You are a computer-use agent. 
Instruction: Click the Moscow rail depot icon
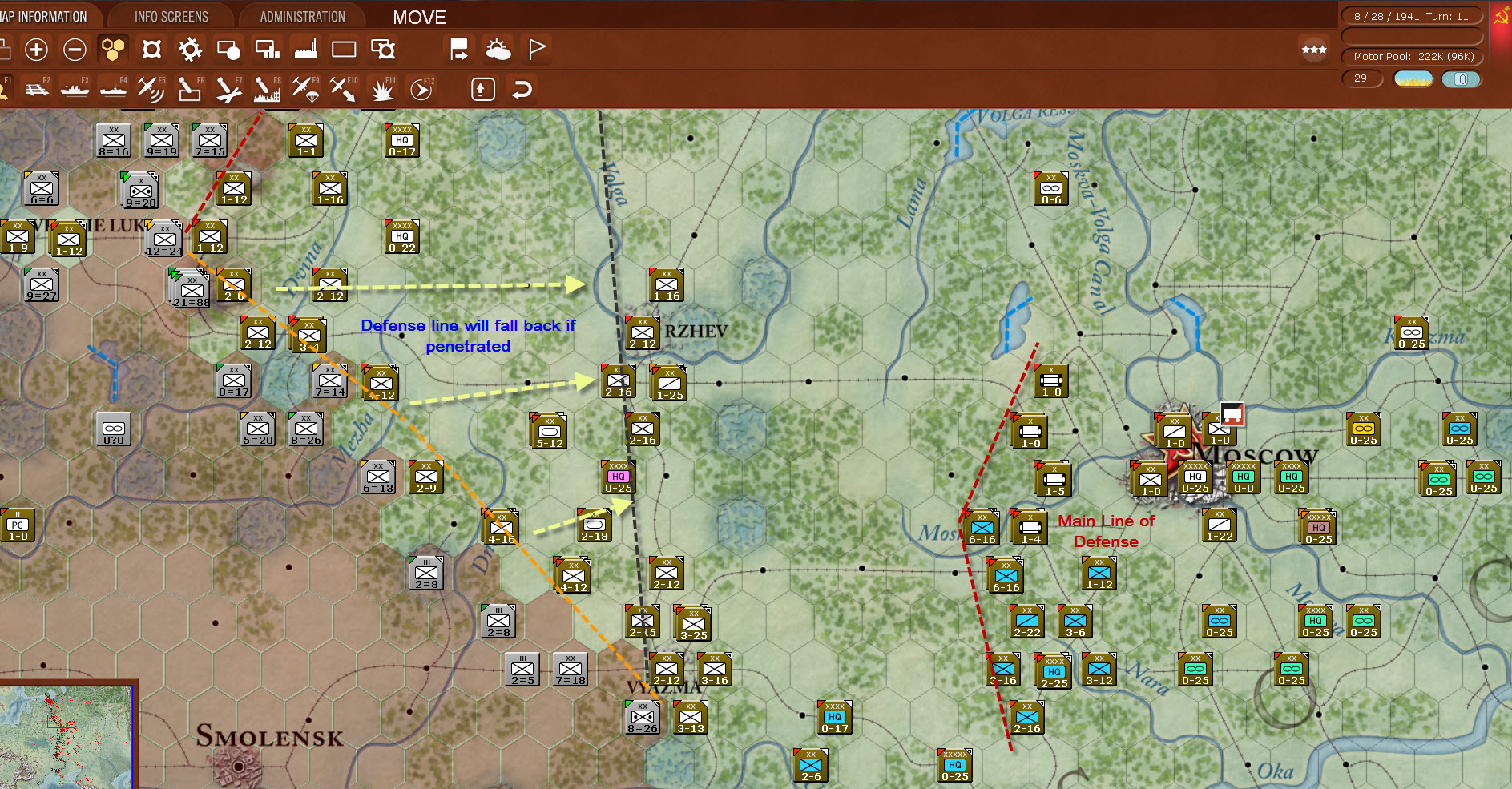coord(1232,414)
